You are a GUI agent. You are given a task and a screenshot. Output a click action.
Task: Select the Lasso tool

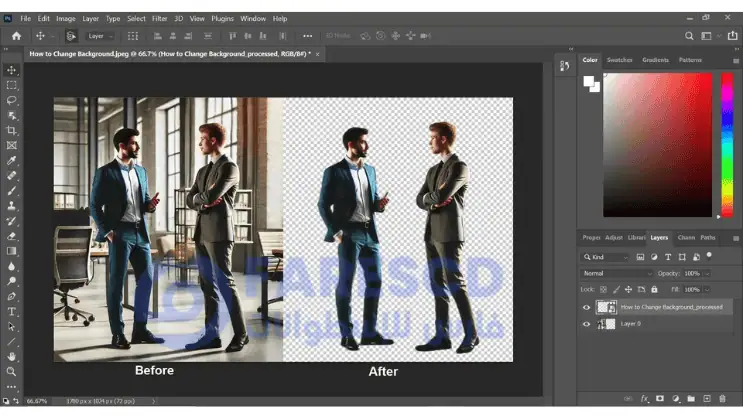[x=11, y=100]
